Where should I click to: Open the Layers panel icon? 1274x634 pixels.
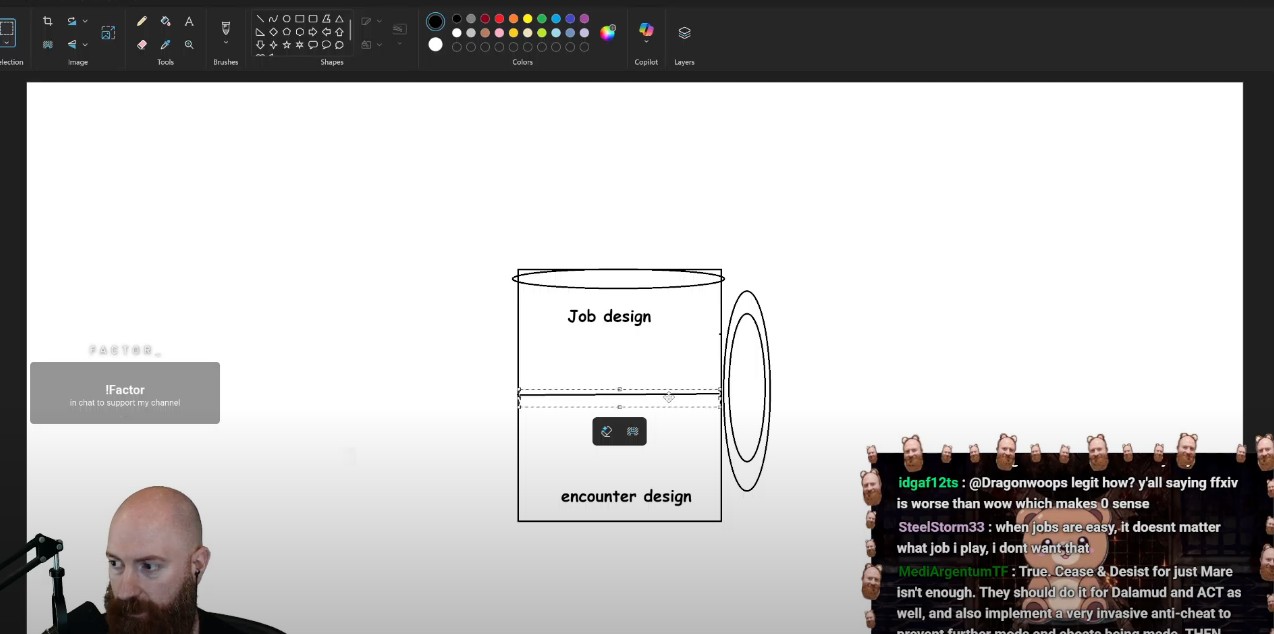click(x=684, y=32)
